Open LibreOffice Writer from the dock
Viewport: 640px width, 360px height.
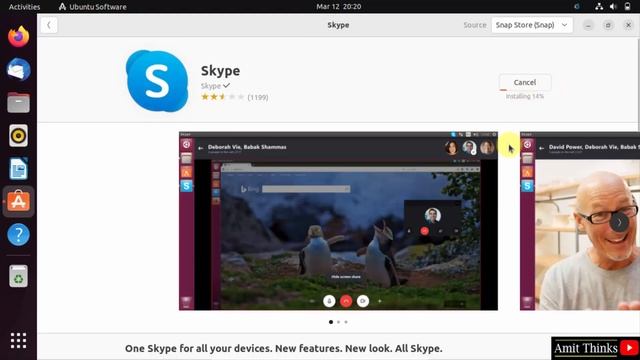pos(18,169)
